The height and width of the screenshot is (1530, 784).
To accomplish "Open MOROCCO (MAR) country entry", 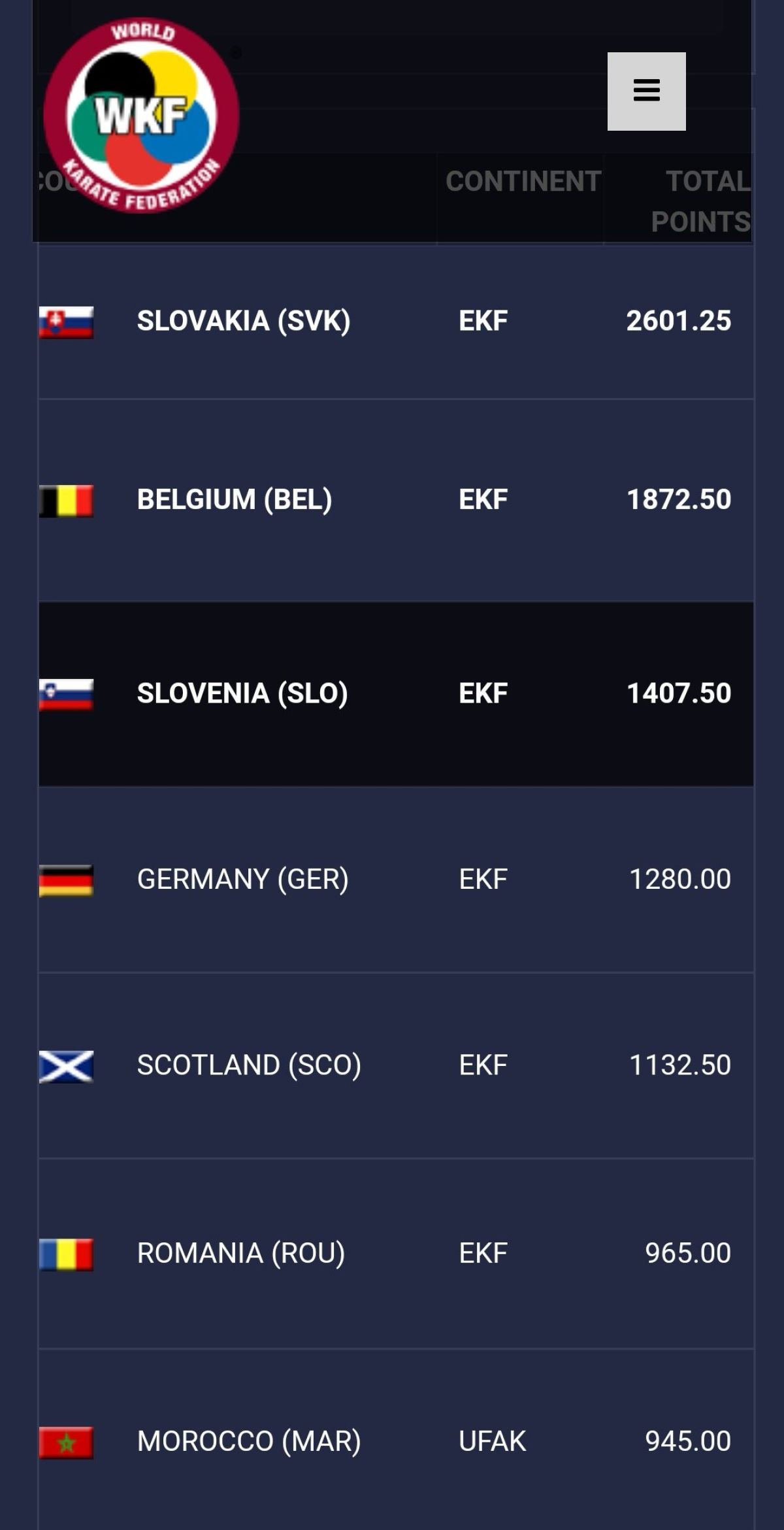I will pos(249,1442).
